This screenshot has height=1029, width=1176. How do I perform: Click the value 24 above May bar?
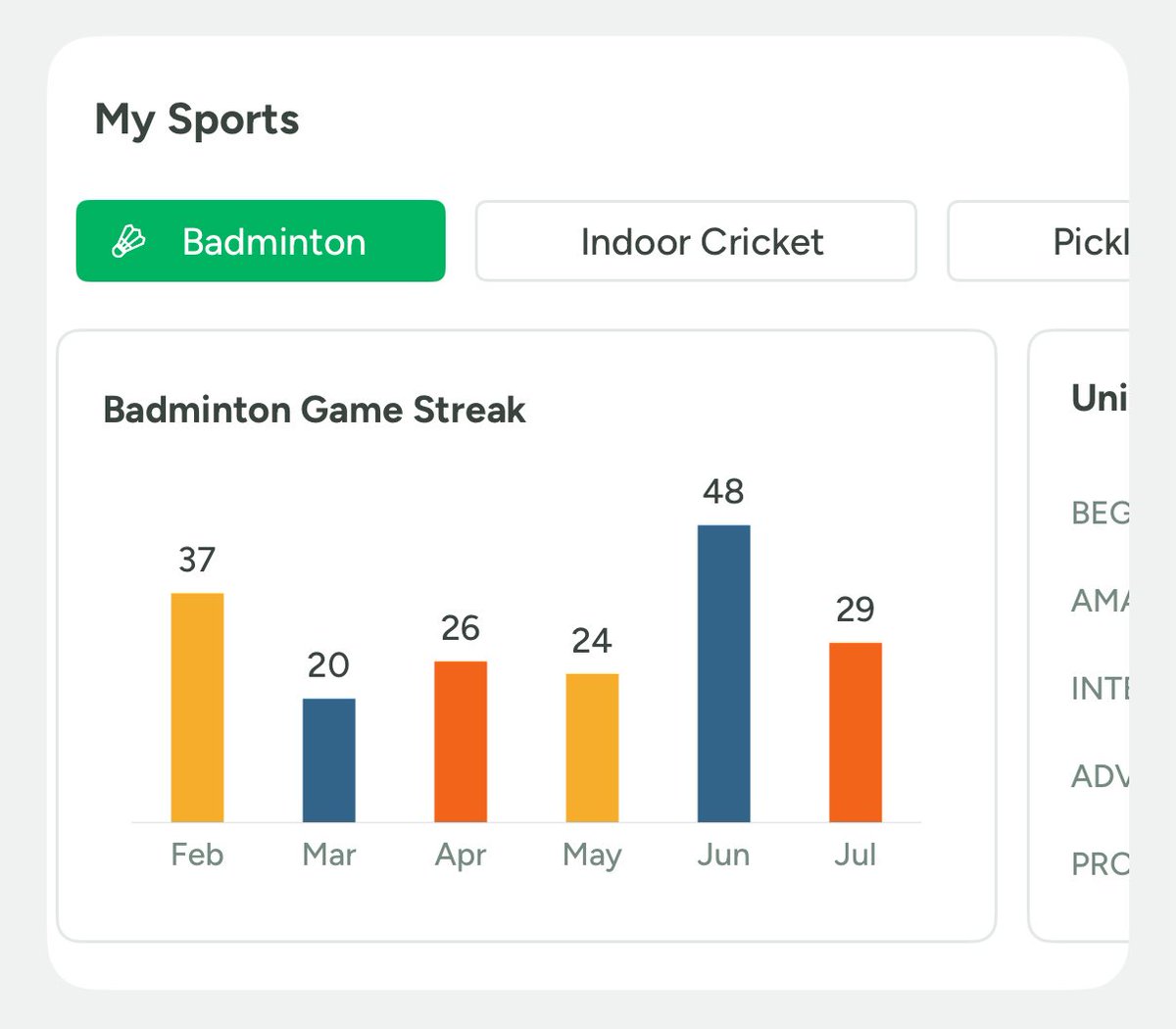pos(592,641)
